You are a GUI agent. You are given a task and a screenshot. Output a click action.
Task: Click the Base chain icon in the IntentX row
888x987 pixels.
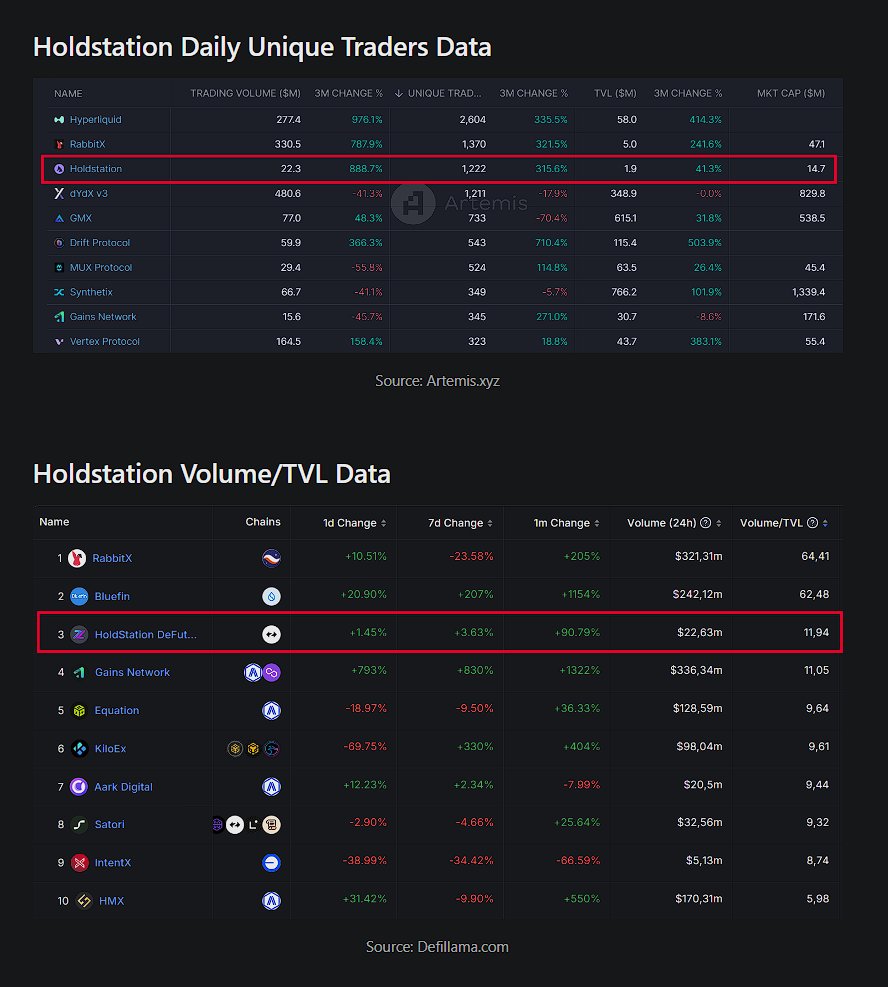271,863
